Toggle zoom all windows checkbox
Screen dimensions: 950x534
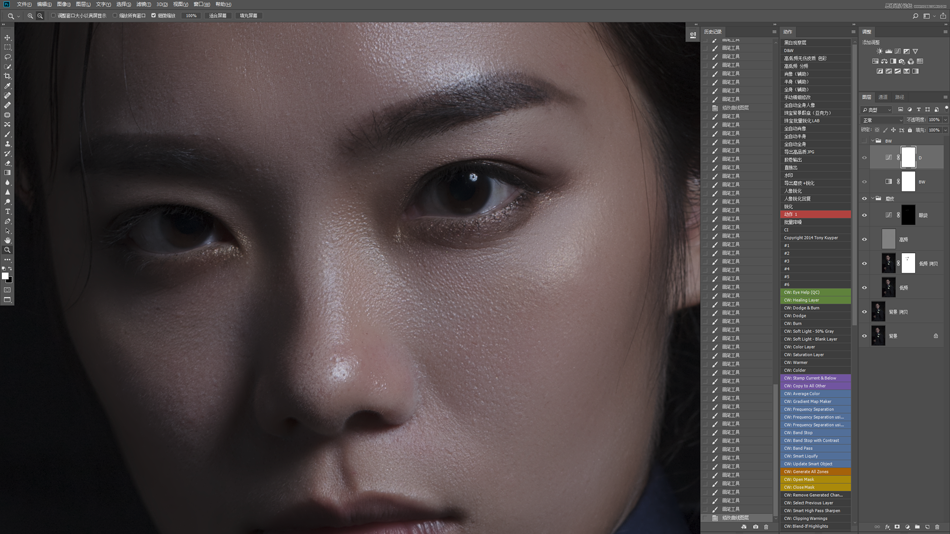click(115, 16)
